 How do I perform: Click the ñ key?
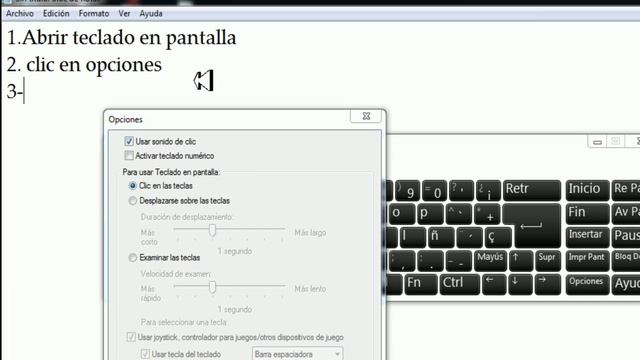point(441,237)
